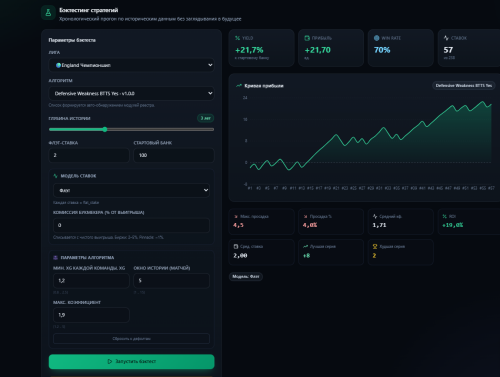Open the algorithm dropdown Defensive Weakness BTTS Yes
Screen dimensions: 500x377
coord(131,93)
